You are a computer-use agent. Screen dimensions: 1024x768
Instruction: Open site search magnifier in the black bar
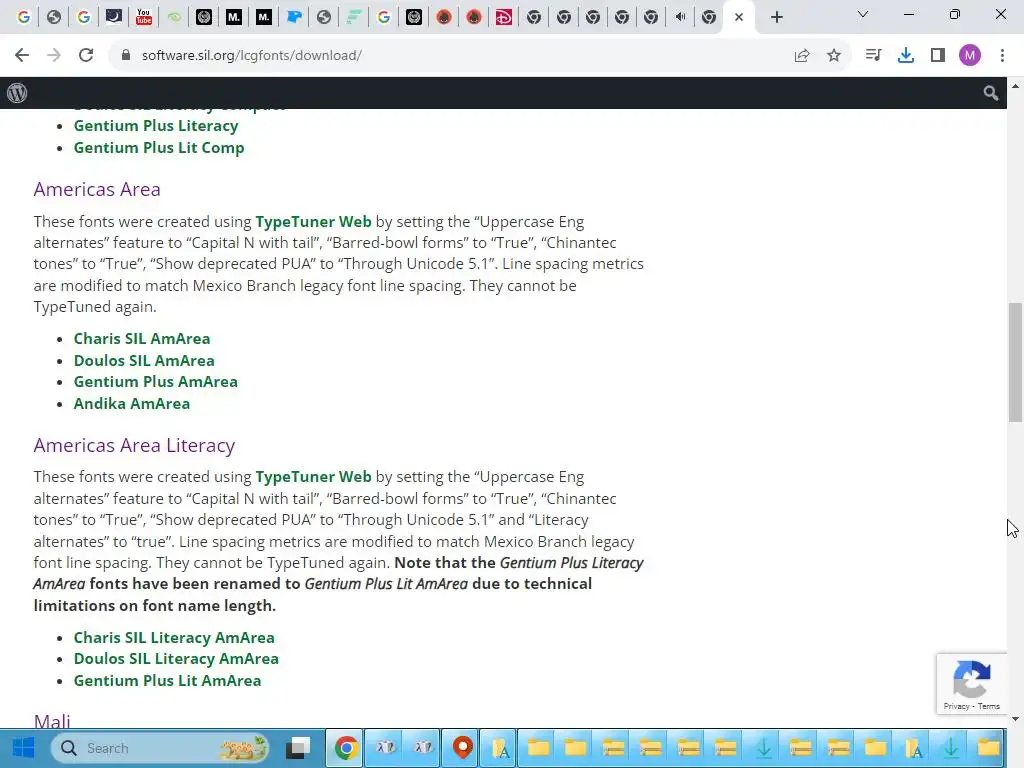991,93
